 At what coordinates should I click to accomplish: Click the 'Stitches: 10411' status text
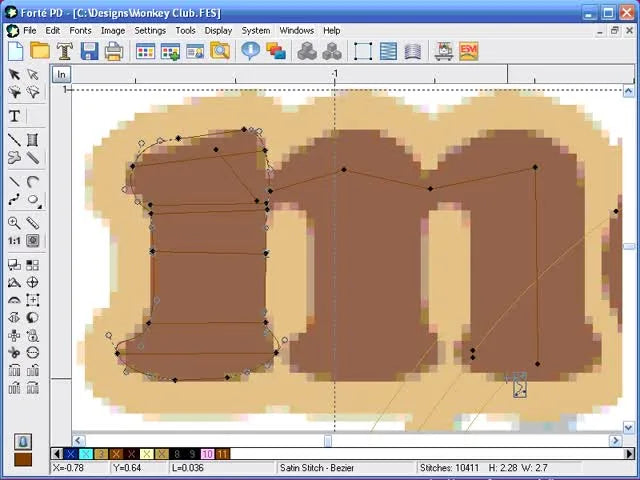click(449, 468)
